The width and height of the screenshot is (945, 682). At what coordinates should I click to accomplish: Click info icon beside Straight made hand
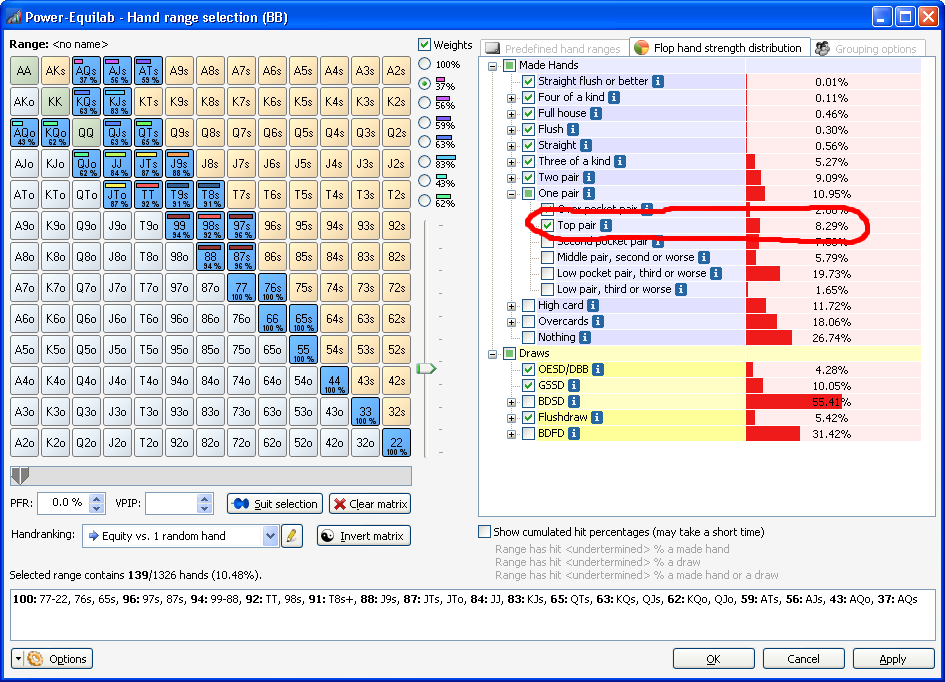click(586, 145)
